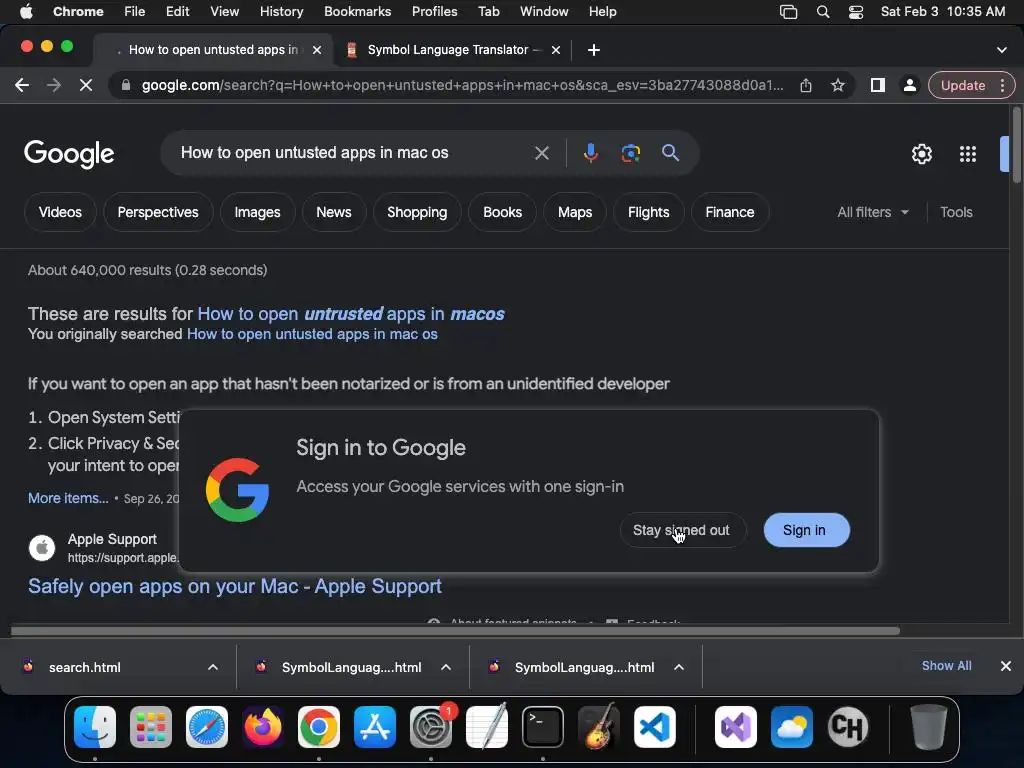This screenshot has height=768, width=1024.
Task: Expand search.html download options
Action: tap(212, 667)
